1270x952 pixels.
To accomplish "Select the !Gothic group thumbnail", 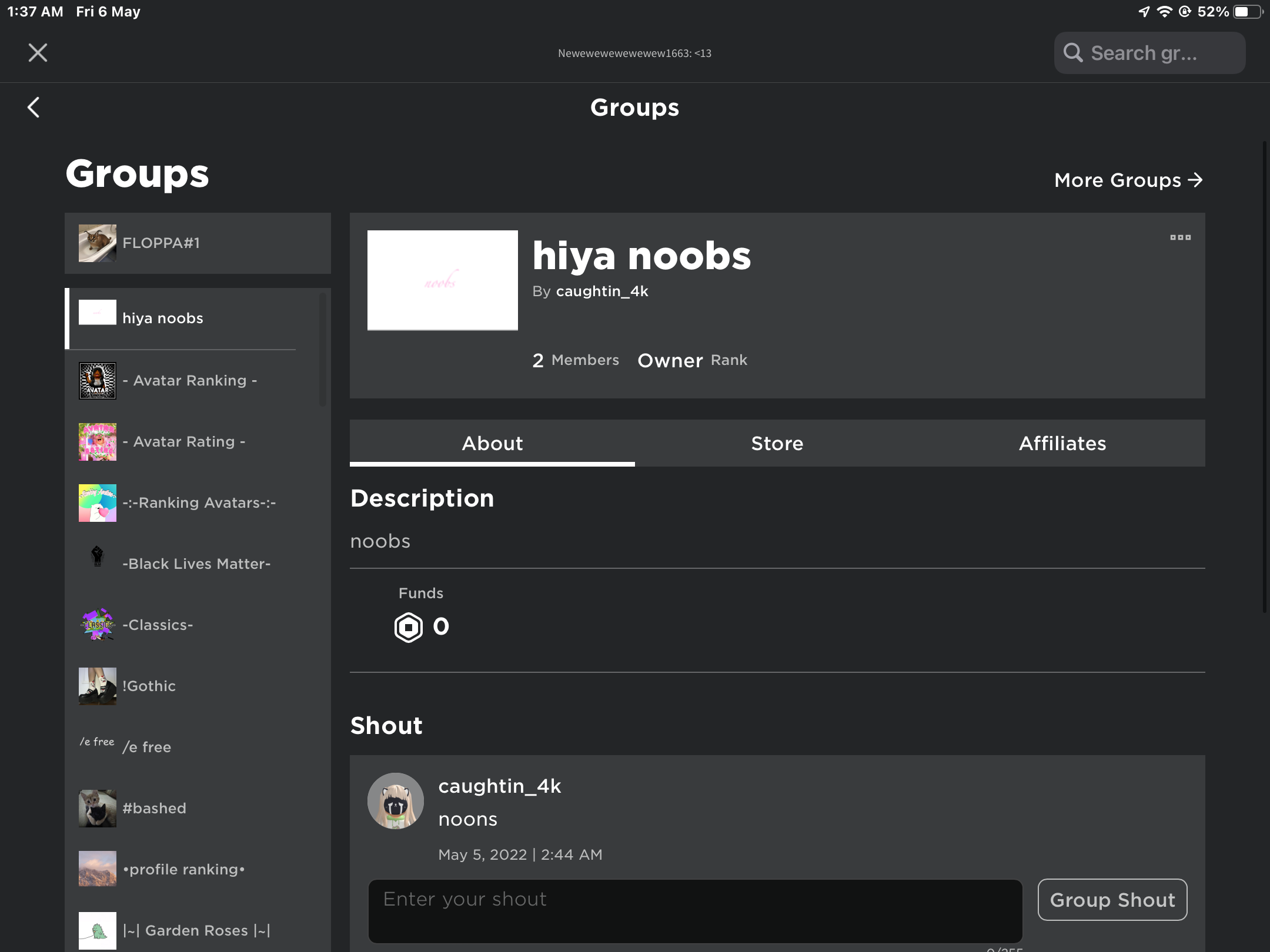I will click(x=98, y=686).
